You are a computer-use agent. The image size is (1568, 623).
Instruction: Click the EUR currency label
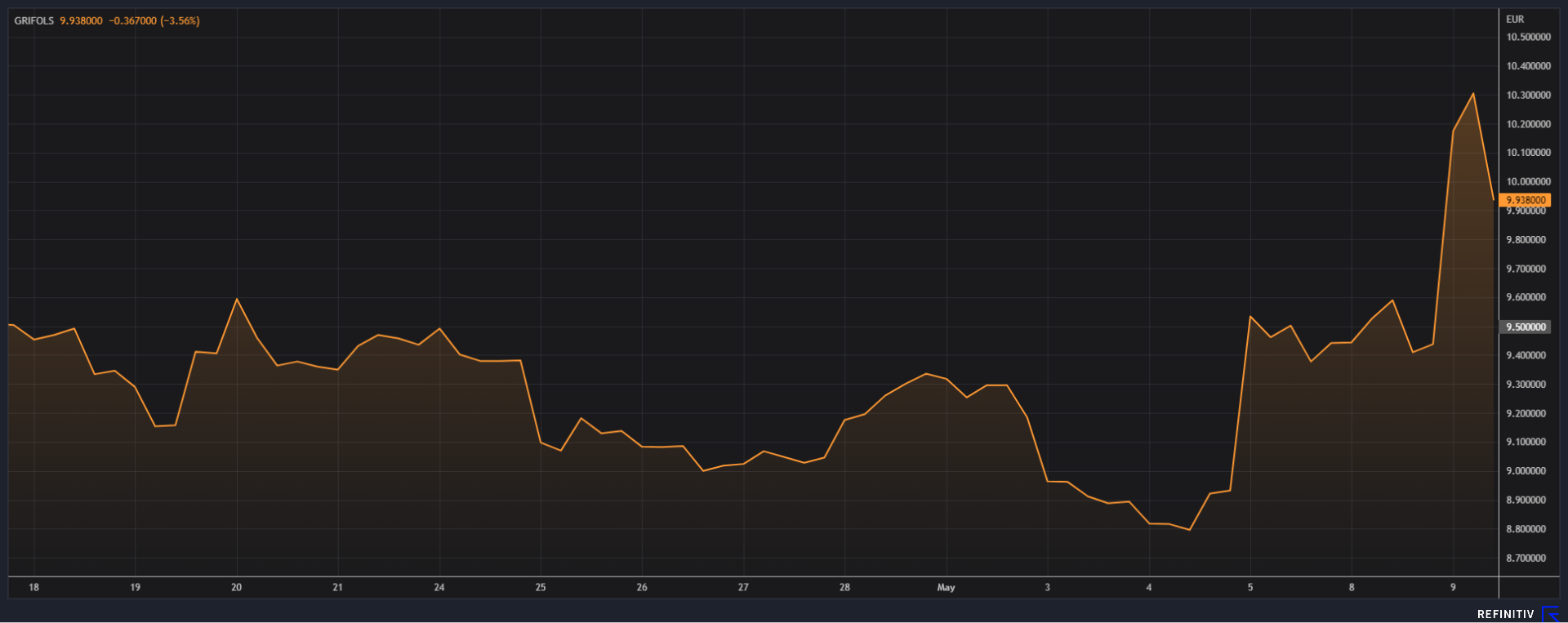[1515, 20]
